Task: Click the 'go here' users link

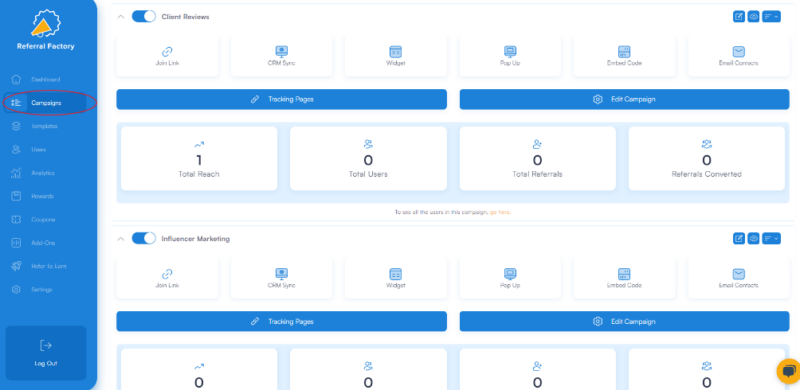Action: coord(500,212)
